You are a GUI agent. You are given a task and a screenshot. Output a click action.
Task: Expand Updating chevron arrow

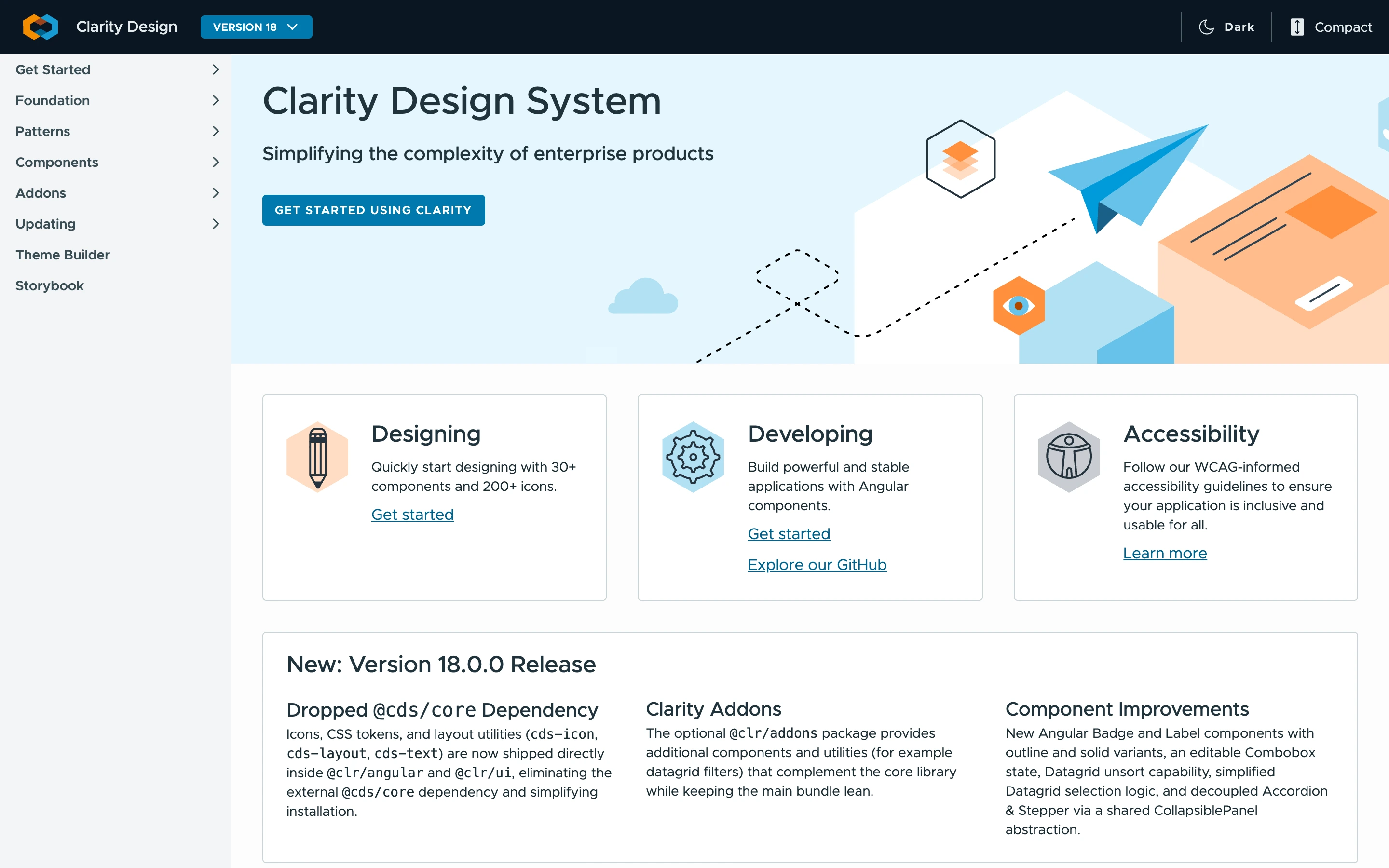216,224
